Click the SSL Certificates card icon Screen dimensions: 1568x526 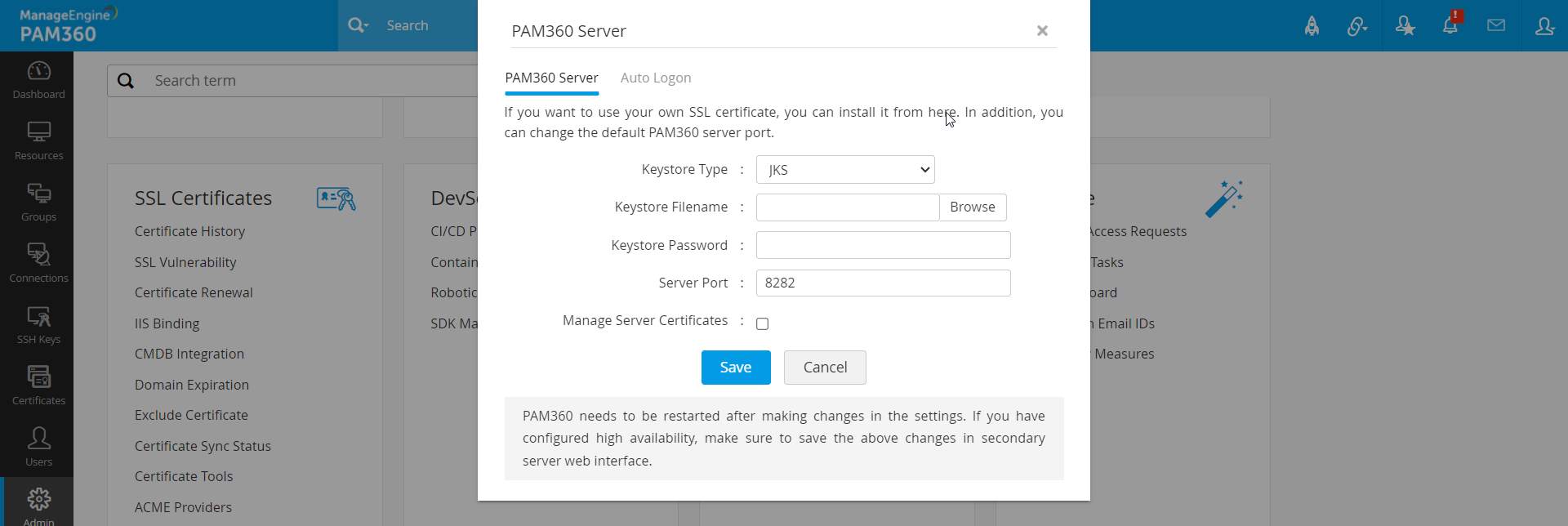(336, 198)
